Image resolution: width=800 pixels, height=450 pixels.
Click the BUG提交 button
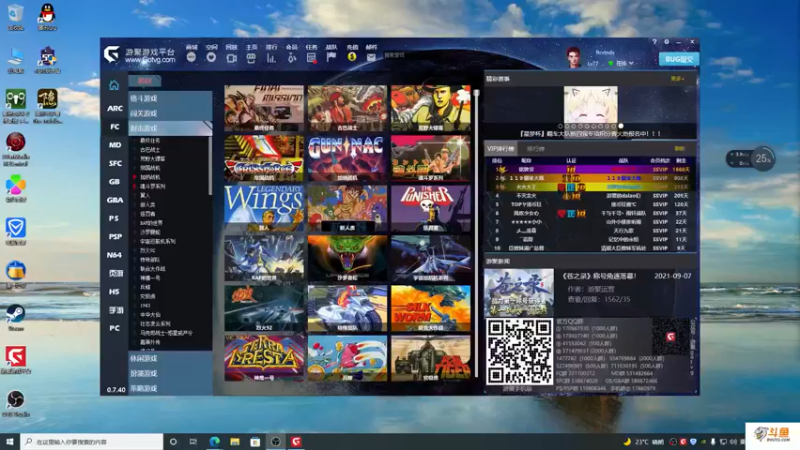pos(679,59)
